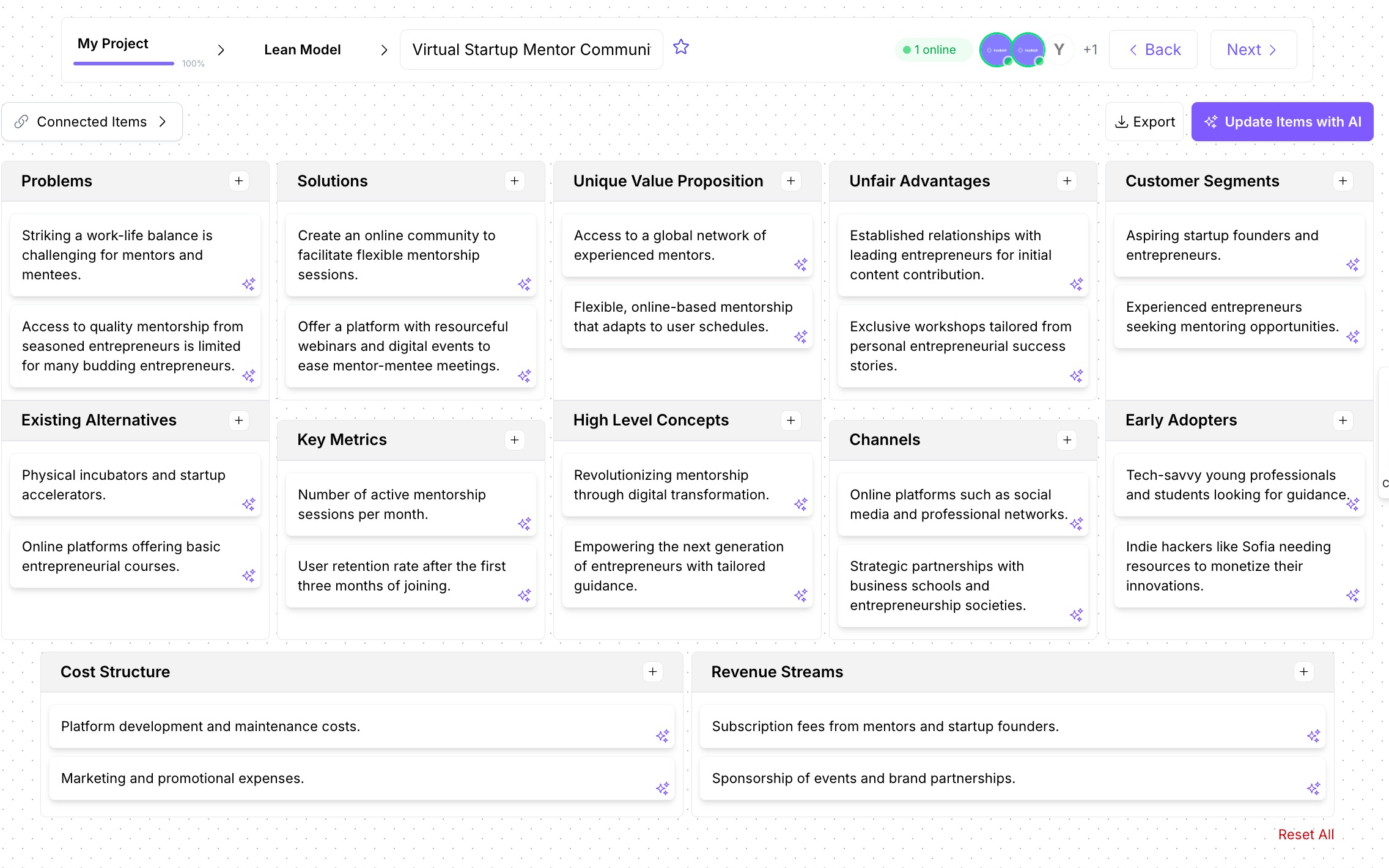
Task: Click the plus icon on Revenue Streams
Action: (x=1304, y=671)
